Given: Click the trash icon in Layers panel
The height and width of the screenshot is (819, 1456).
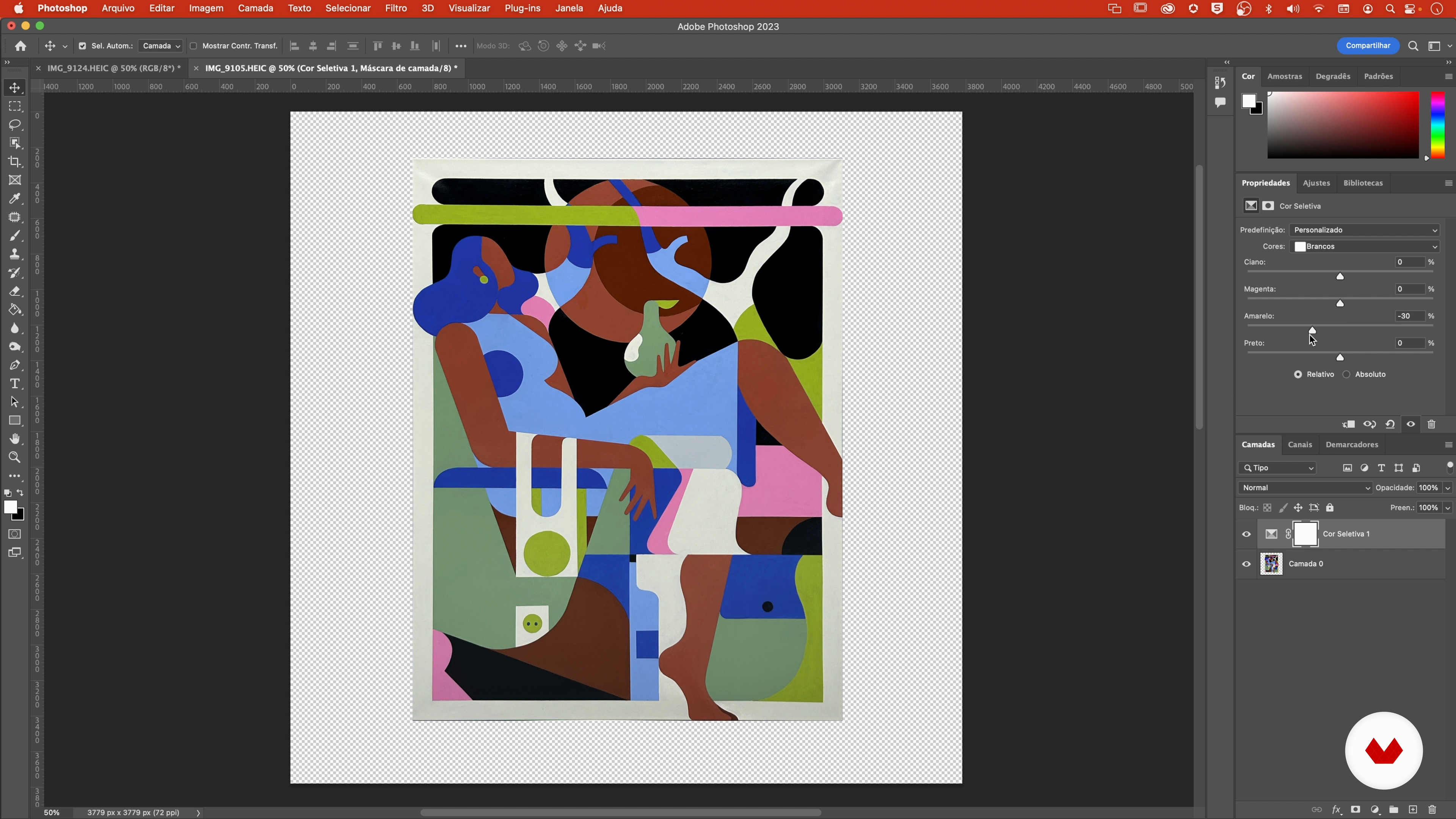Looking at the screenshot, I should [x=1432, y=810].
